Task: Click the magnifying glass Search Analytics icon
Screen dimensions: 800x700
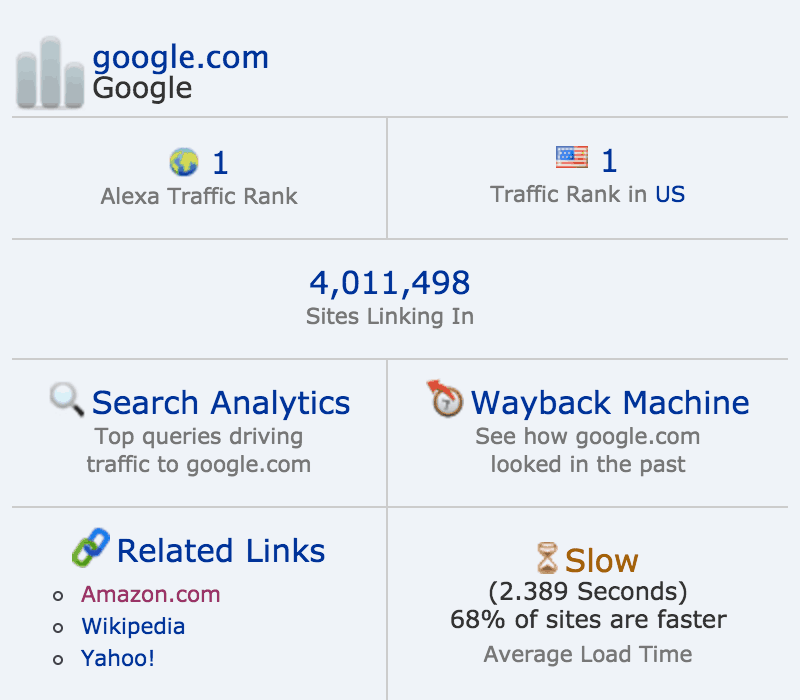Action: pyautogui.click(x=67, y=399)
